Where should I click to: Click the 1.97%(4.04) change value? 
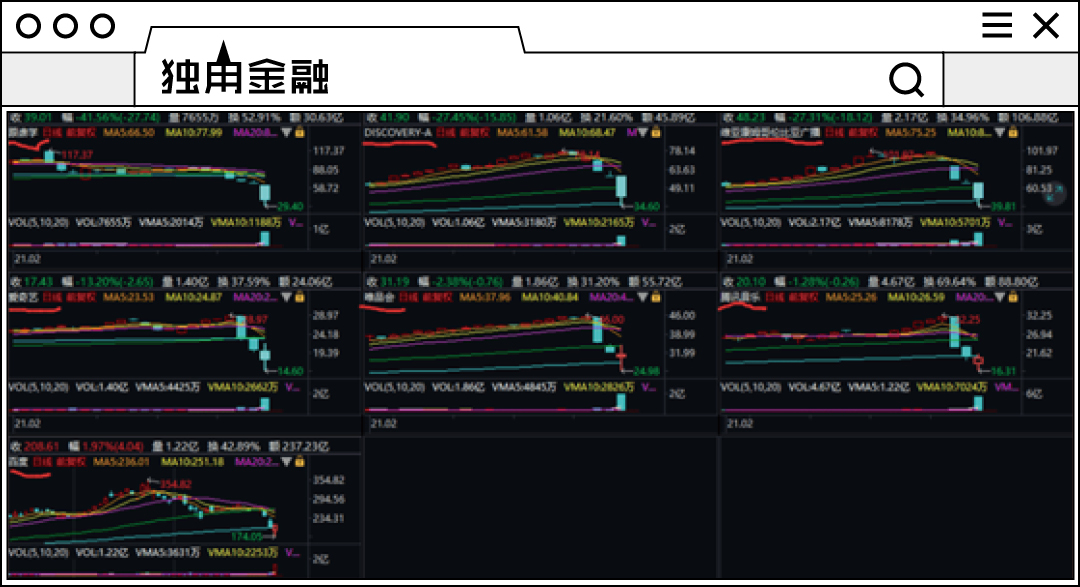pyautogui.click(x=112, y=446)
